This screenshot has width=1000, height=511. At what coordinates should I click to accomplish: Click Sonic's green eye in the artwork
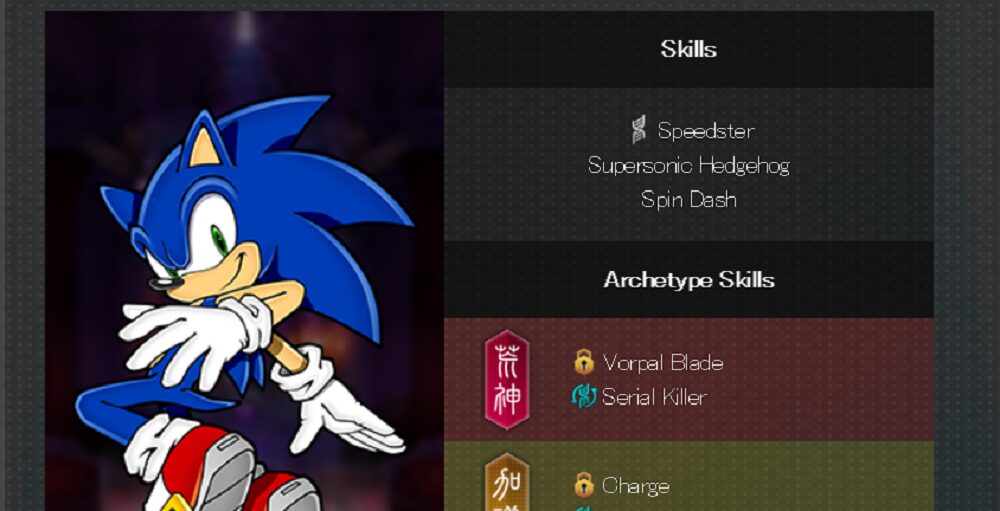click(219, 240)
